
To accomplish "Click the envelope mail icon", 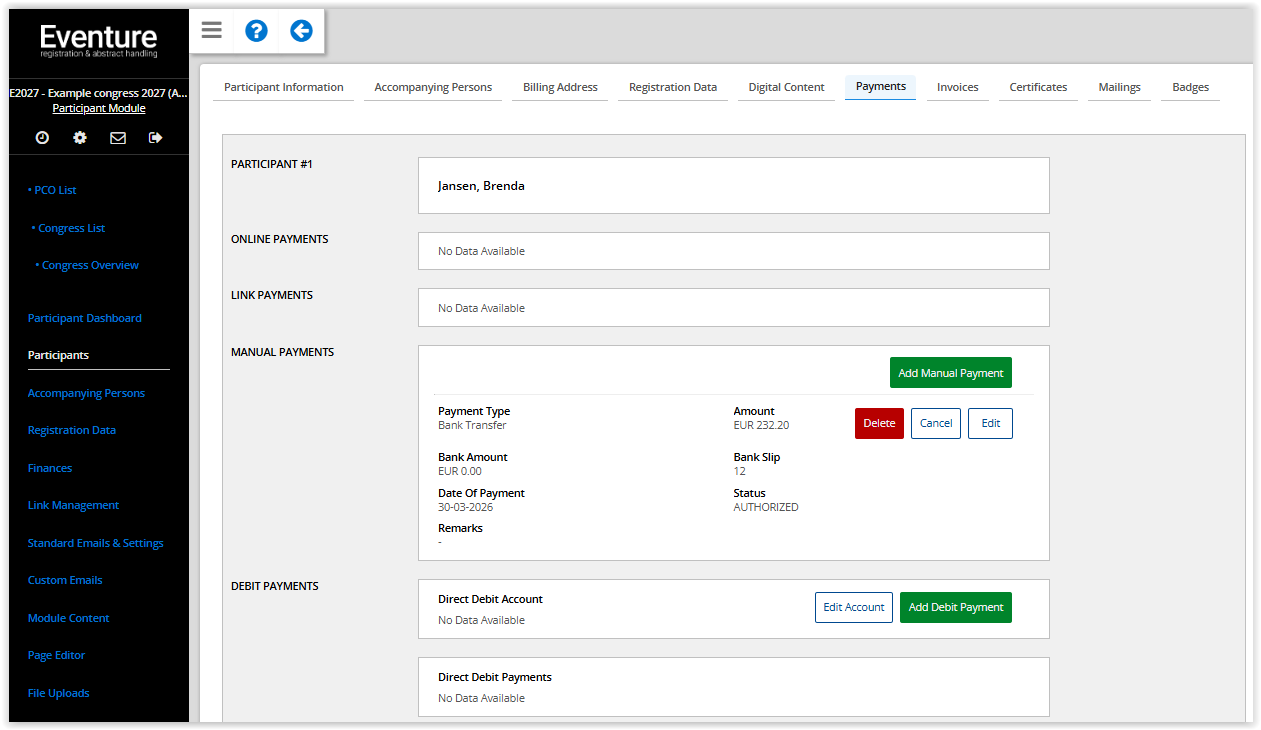I will 118,138.
